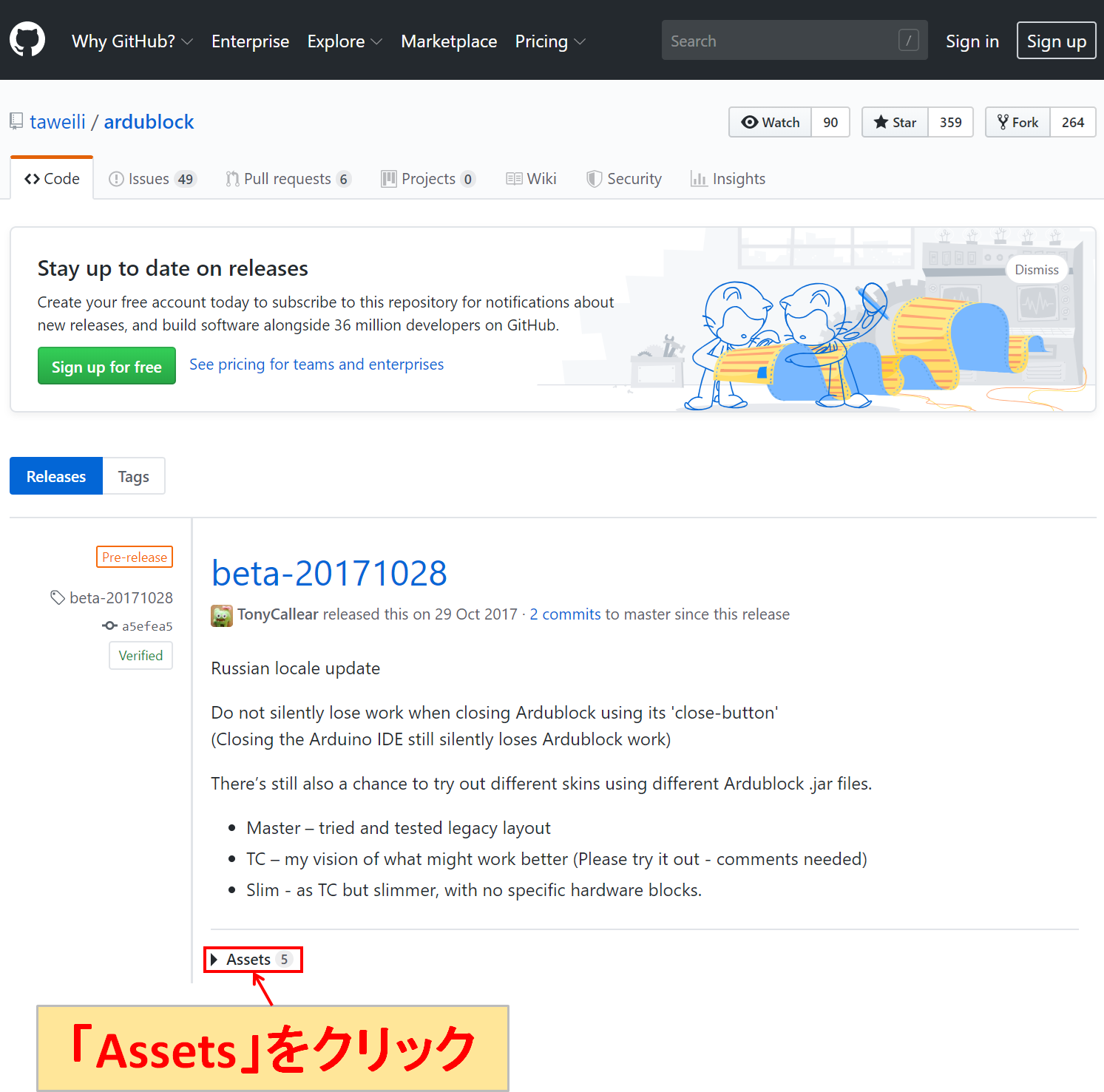Fork the ardublock repository

point(1017,122)
